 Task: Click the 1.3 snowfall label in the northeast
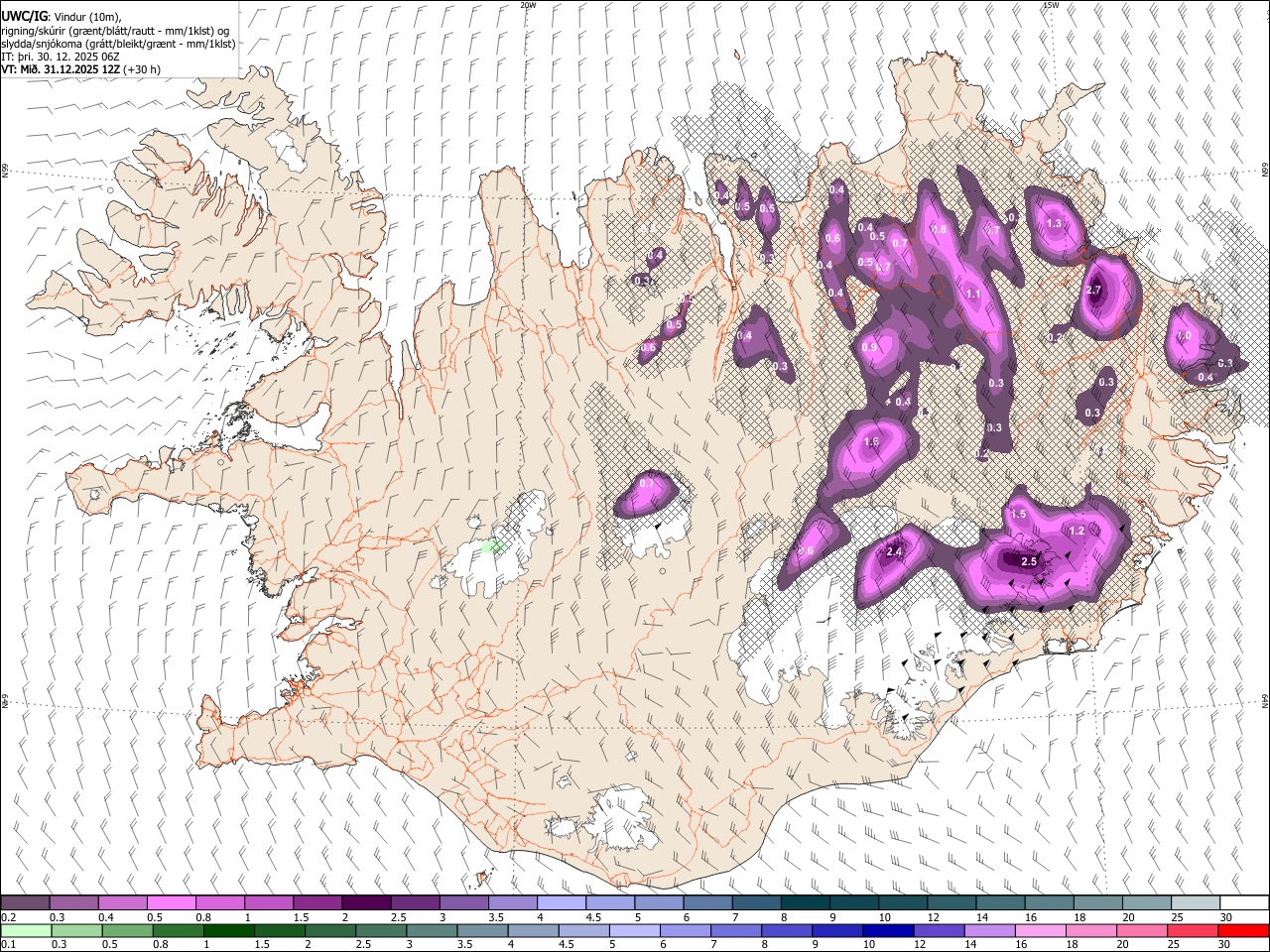1054,223
